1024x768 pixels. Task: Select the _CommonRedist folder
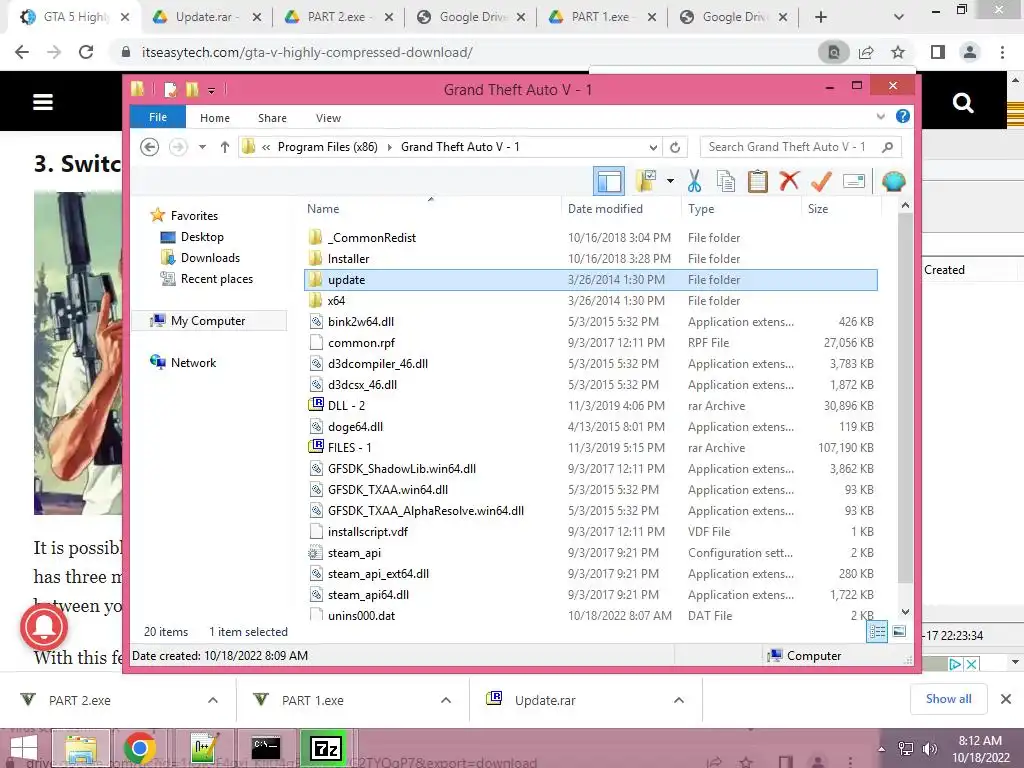click(x=372, y=238)
